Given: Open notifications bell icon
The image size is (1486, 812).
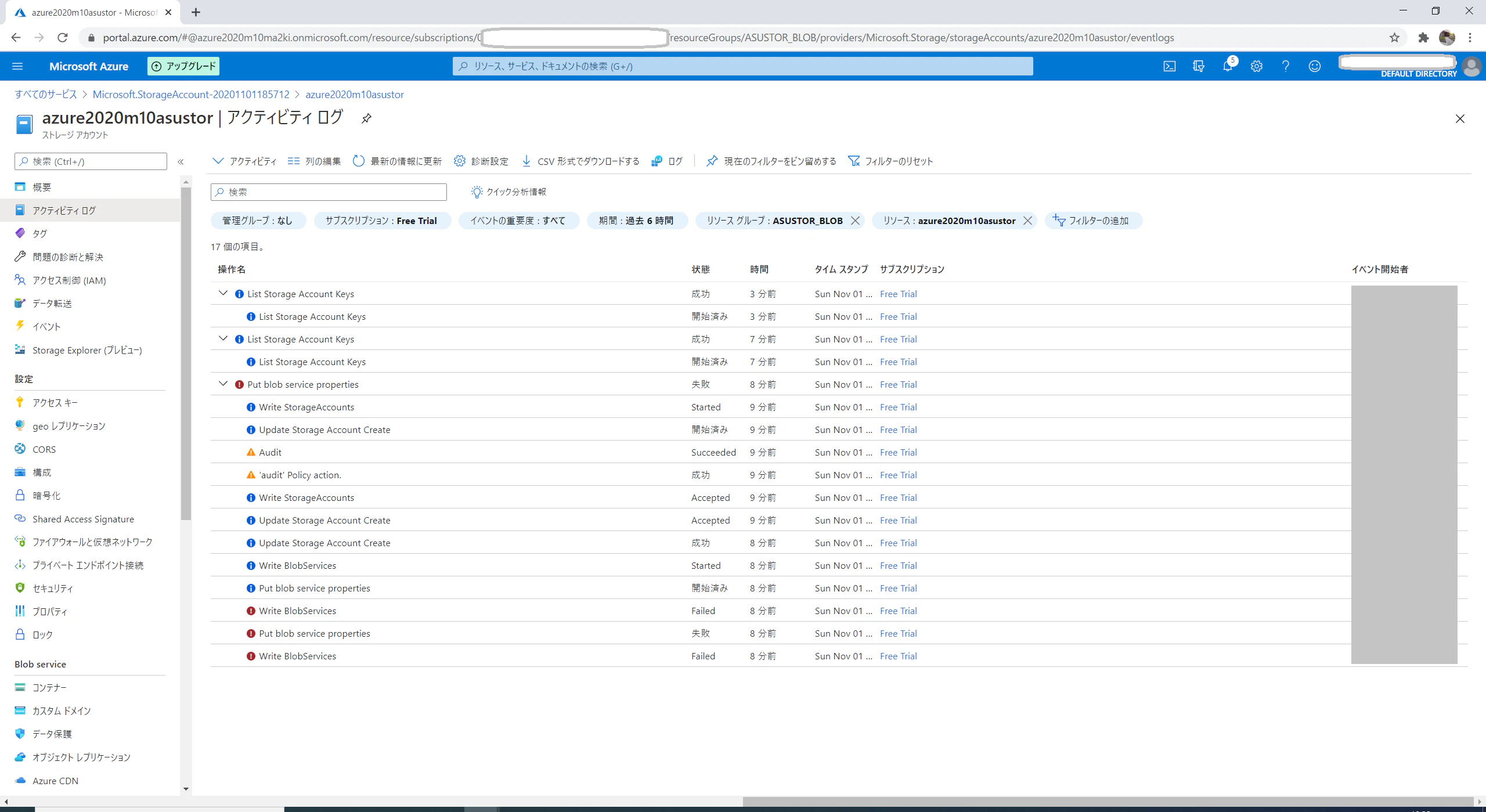Looking at the screenshot, I should click(x=1228, y=66).
